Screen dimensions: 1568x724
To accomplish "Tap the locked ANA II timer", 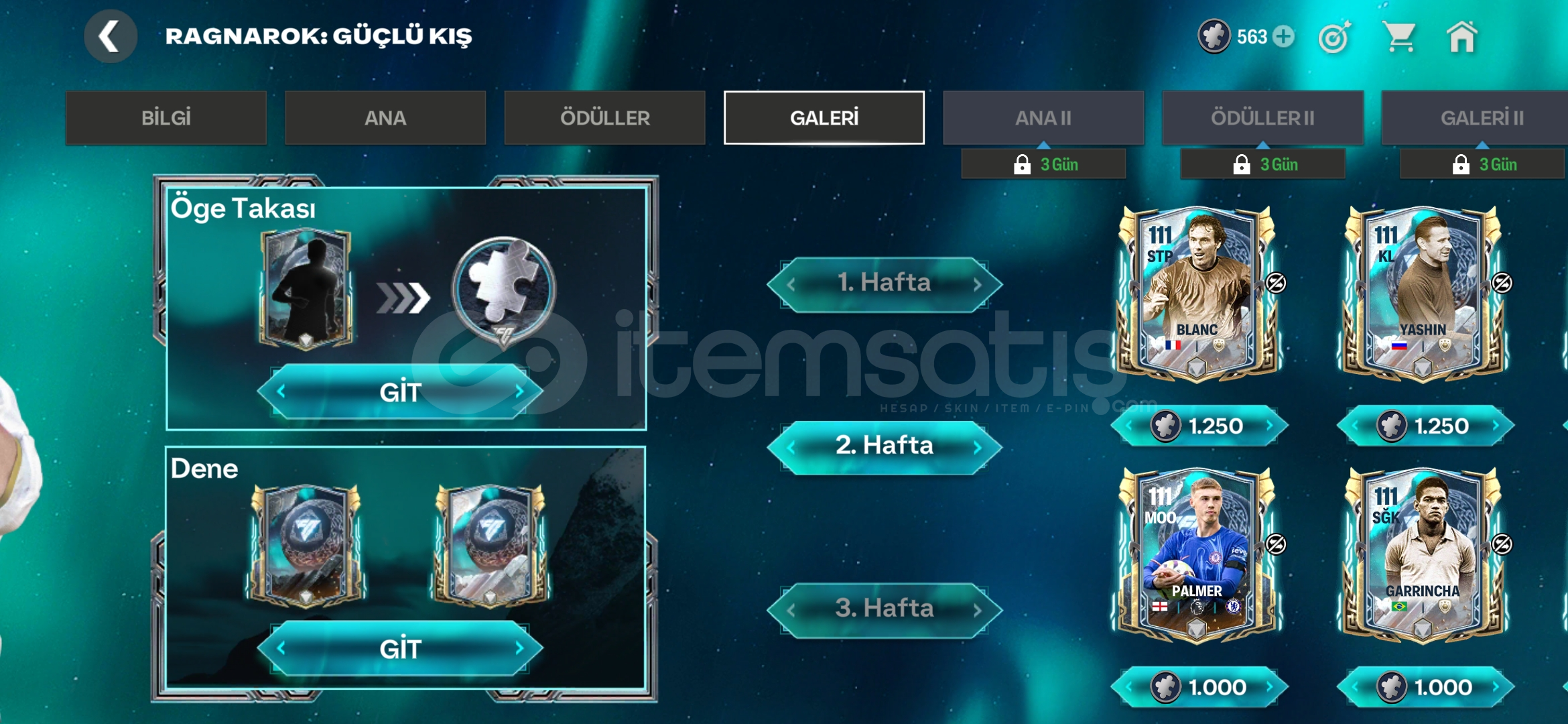I will pos(1043,164).
